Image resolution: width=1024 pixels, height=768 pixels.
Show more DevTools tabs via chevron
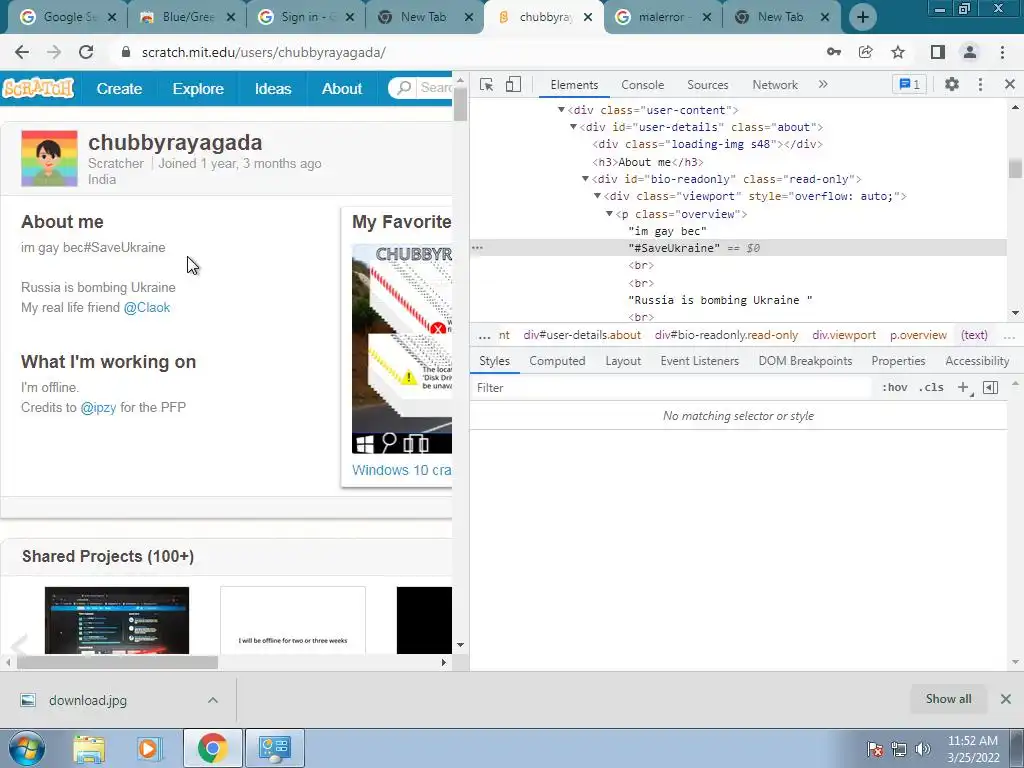823,84
